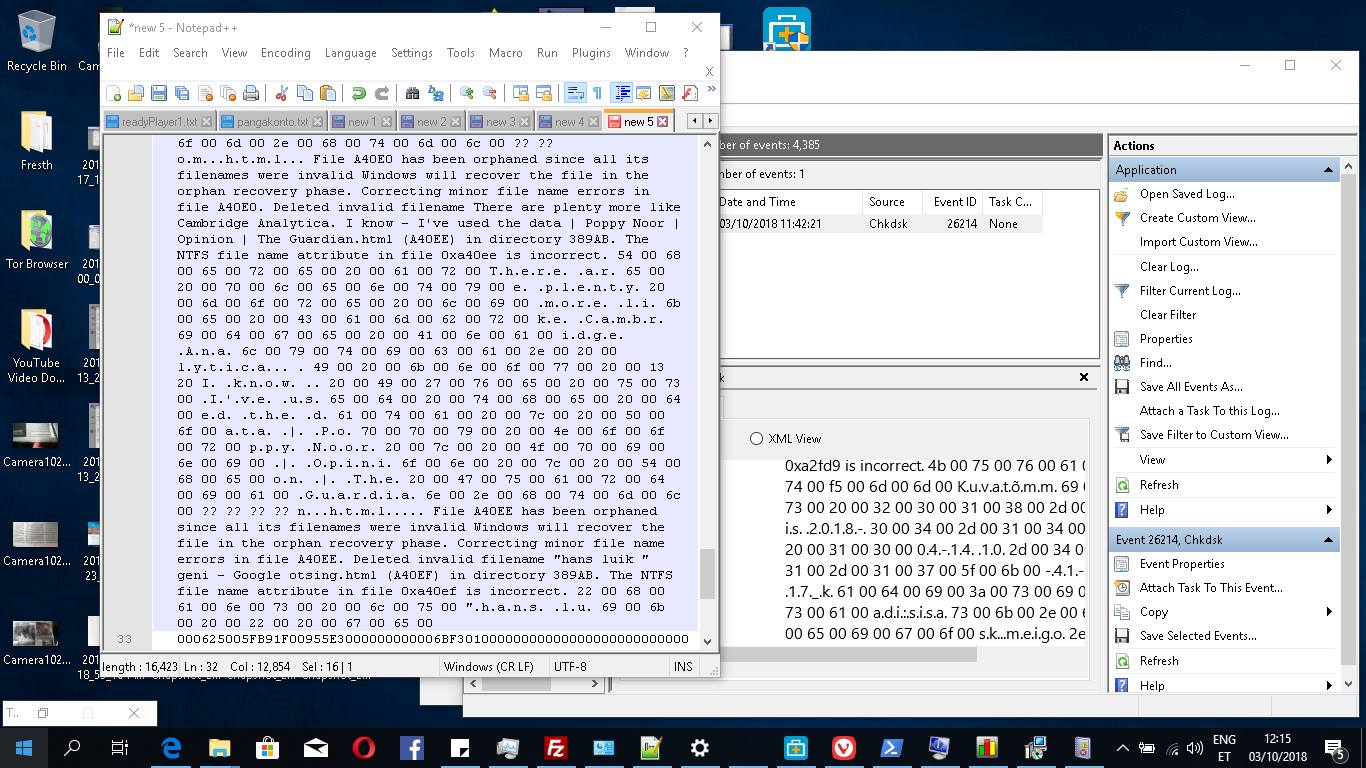Screen dimensions: 1366x768
Task: Open FileZilla from the taskbar
Action: click(x=555, y=747)
